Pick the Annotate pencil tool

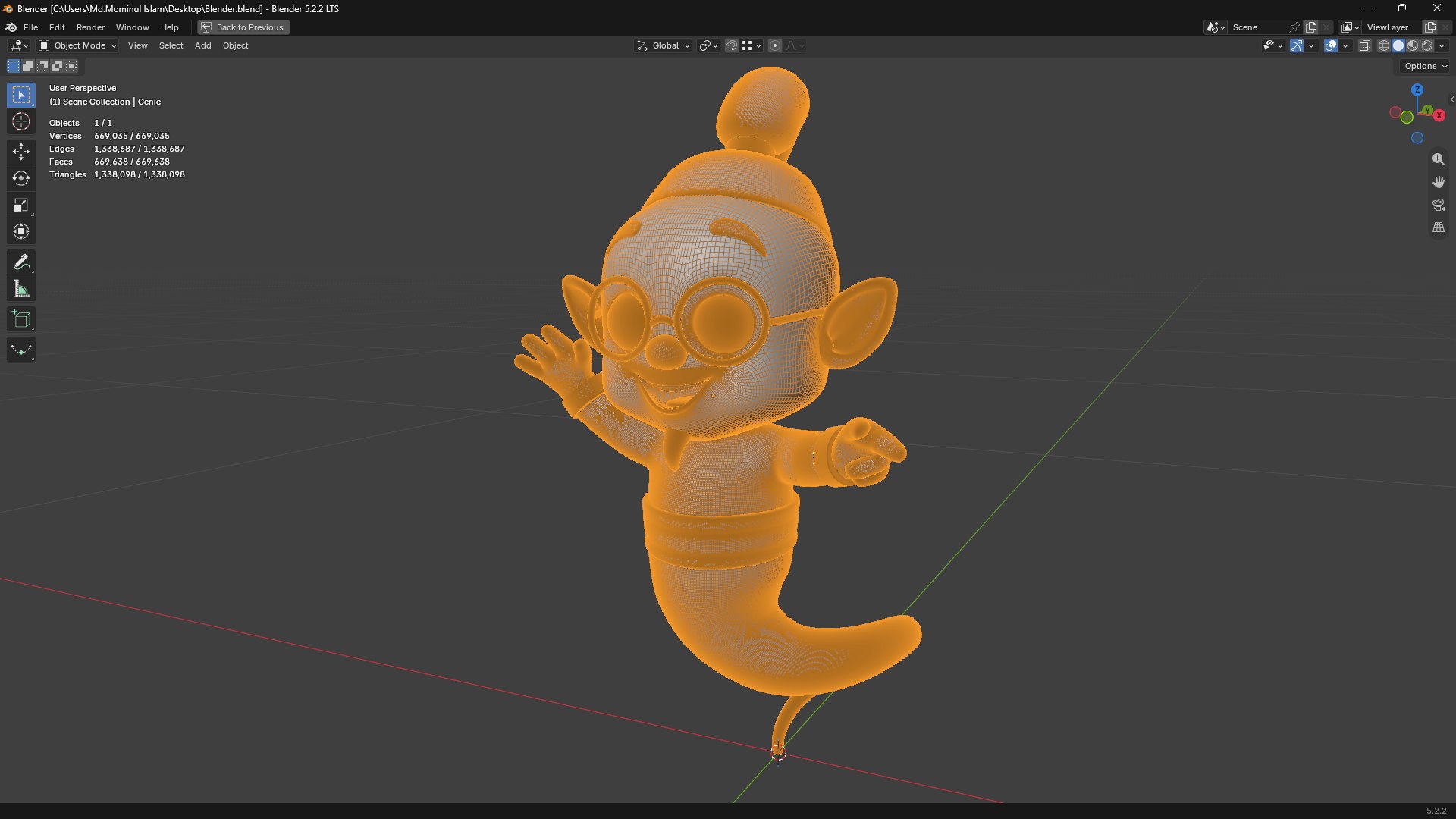[x=21, y=262]
